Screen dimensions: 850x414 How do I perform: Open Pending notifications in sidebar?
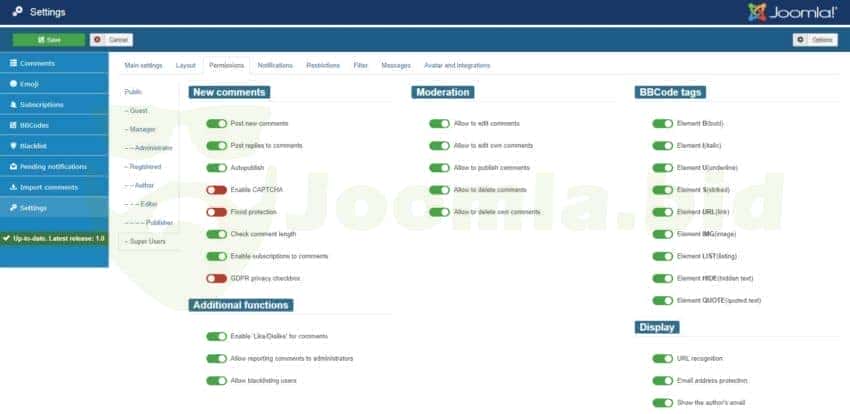tap(54, 166)
